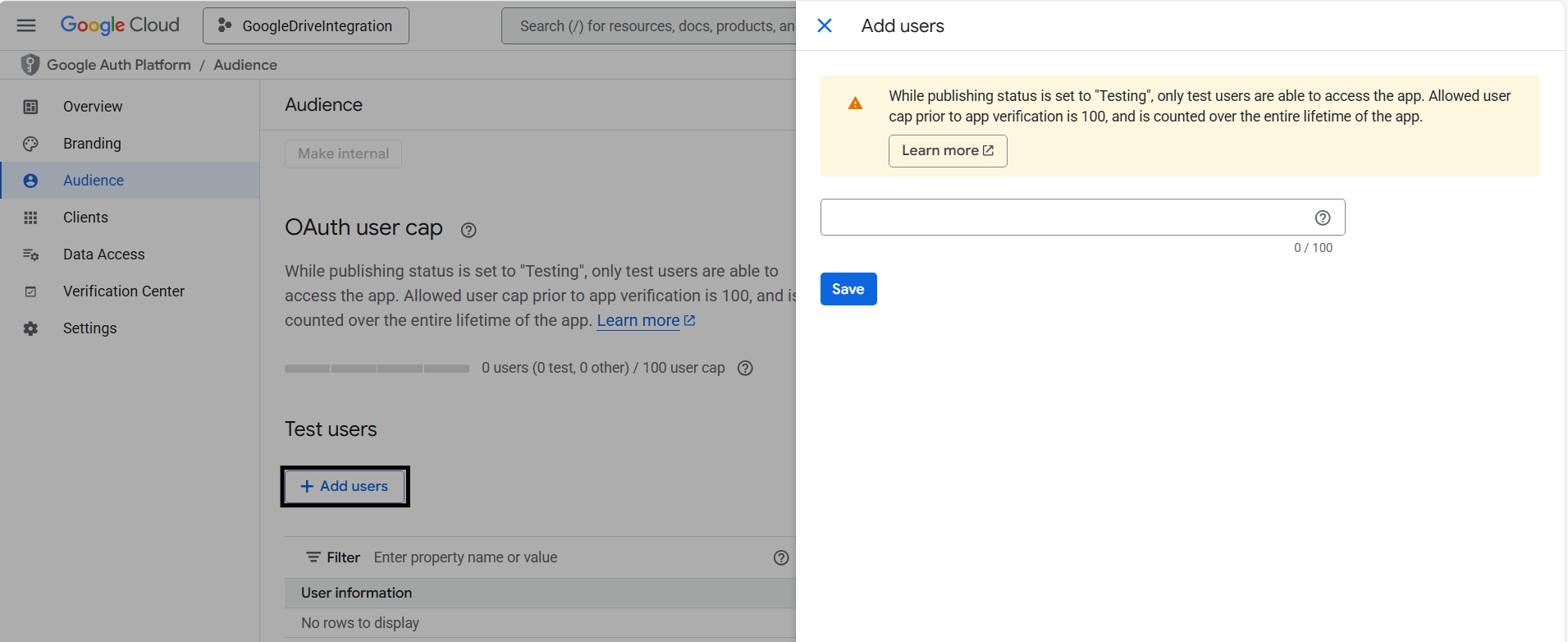Open Data Access page
The height and width of the screenshot is (642, 1568).
[103, 255]
